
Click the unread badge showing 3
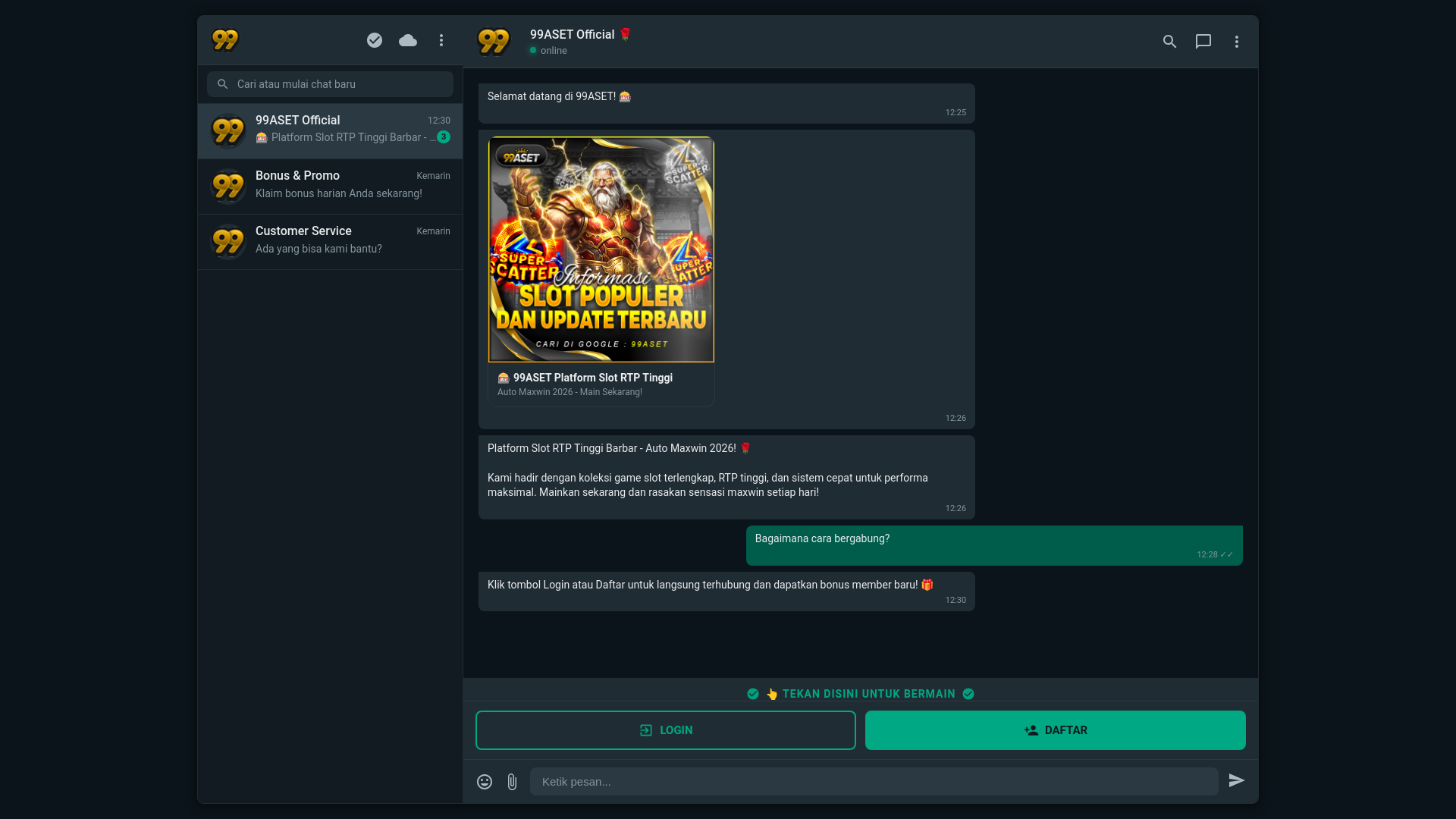tap(444, 137)
